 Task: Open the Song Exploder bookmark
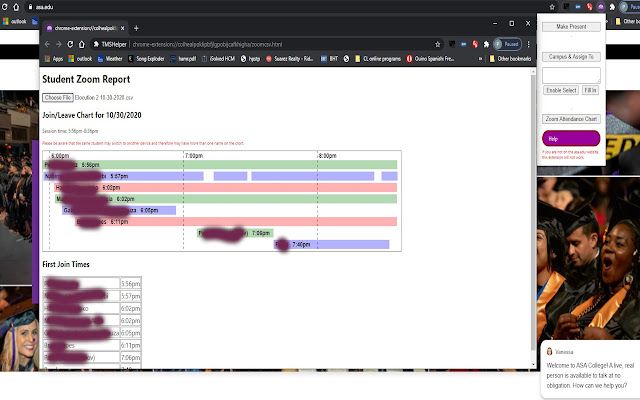[x=146, y=59]
